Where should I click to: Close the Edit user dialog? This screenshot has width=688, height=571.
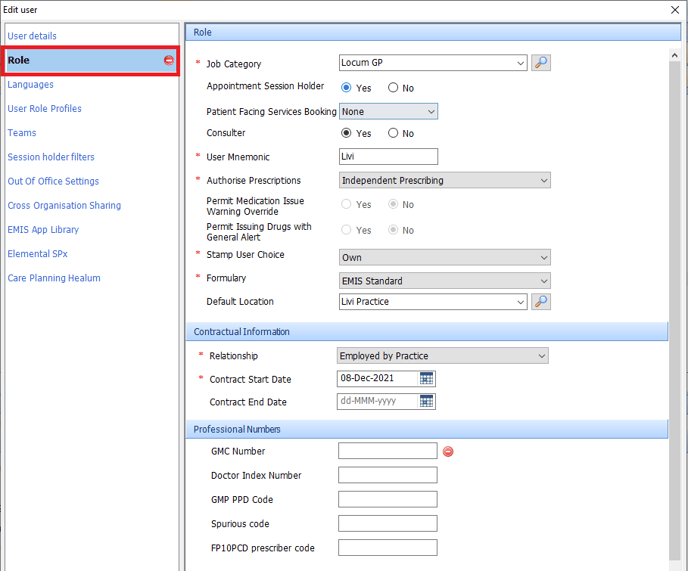point(674,10)
